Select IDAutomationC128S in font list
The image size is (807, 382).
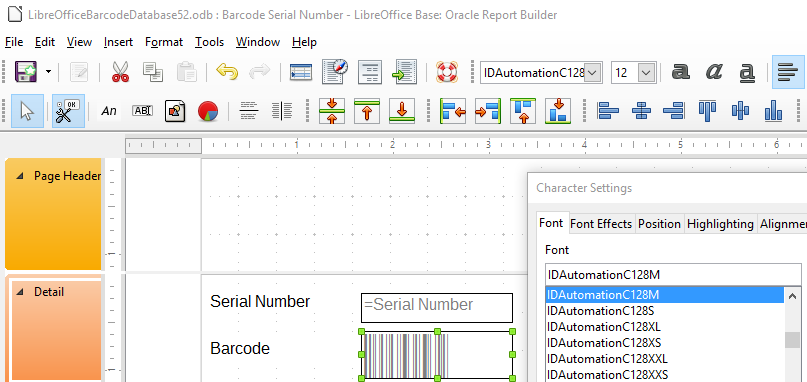coord(665,311)
